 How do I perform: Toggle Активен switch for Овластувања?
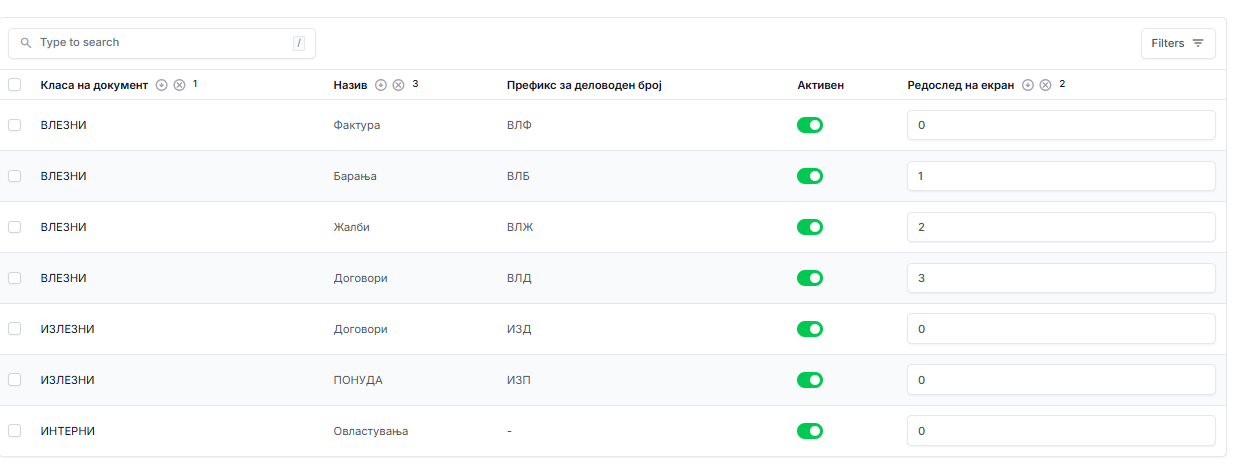click(810, 431)
